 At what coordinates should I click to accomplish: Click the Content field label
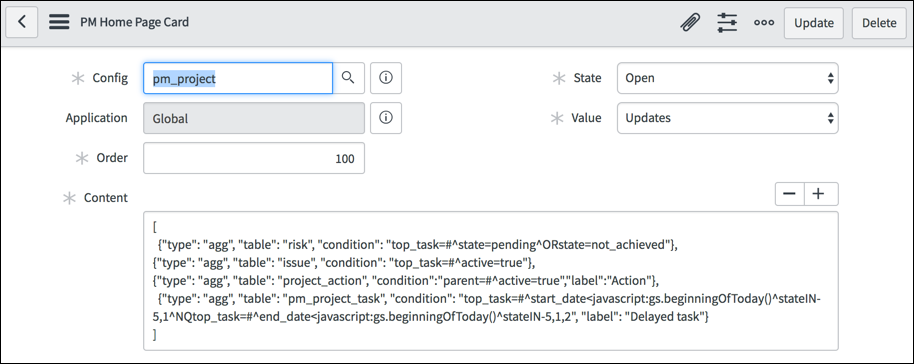[x=106, y=198]
